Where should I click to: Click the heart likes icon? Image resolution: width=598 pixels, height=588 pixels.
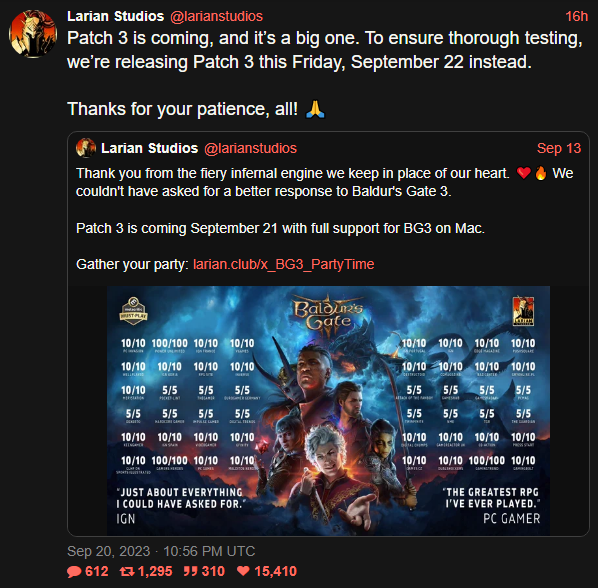tap(243, 571)
